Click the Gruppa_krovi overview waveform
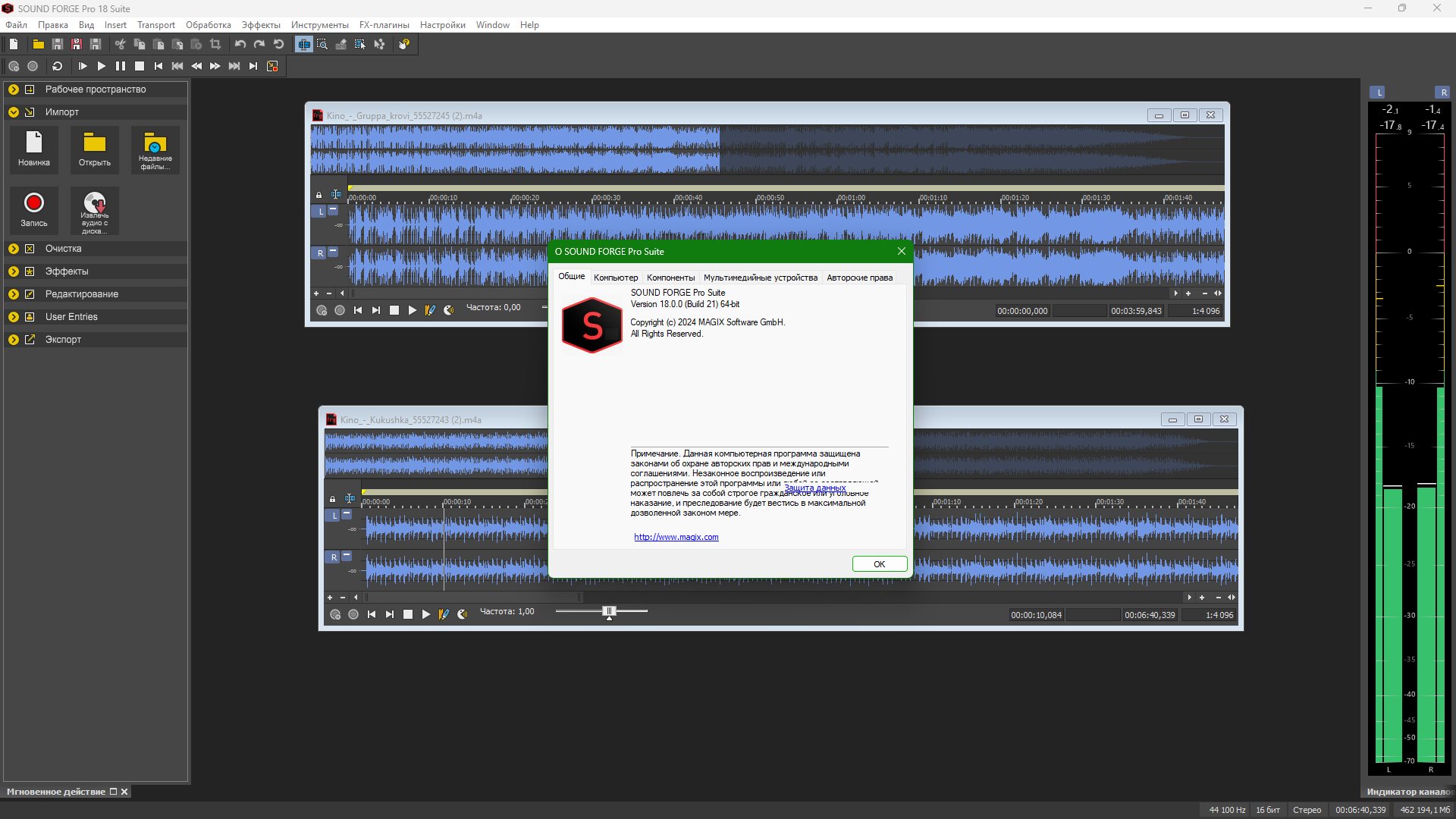Image resolution: width=1456 pixels, height=819 pixels. (766, 149)
